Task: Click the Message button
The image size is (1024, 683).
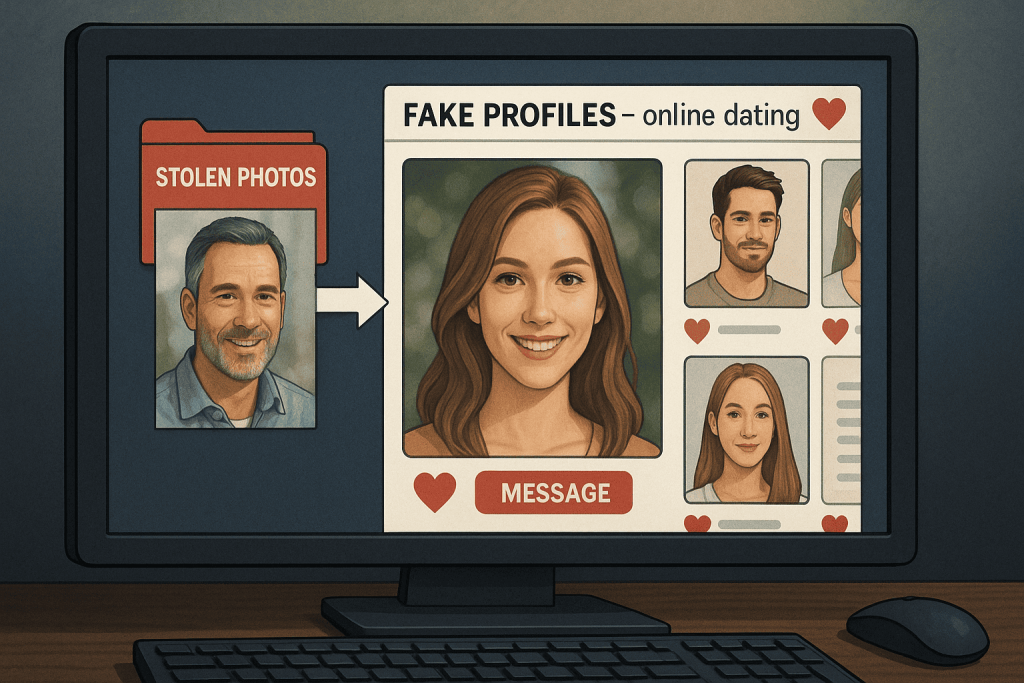Action: 553,491
